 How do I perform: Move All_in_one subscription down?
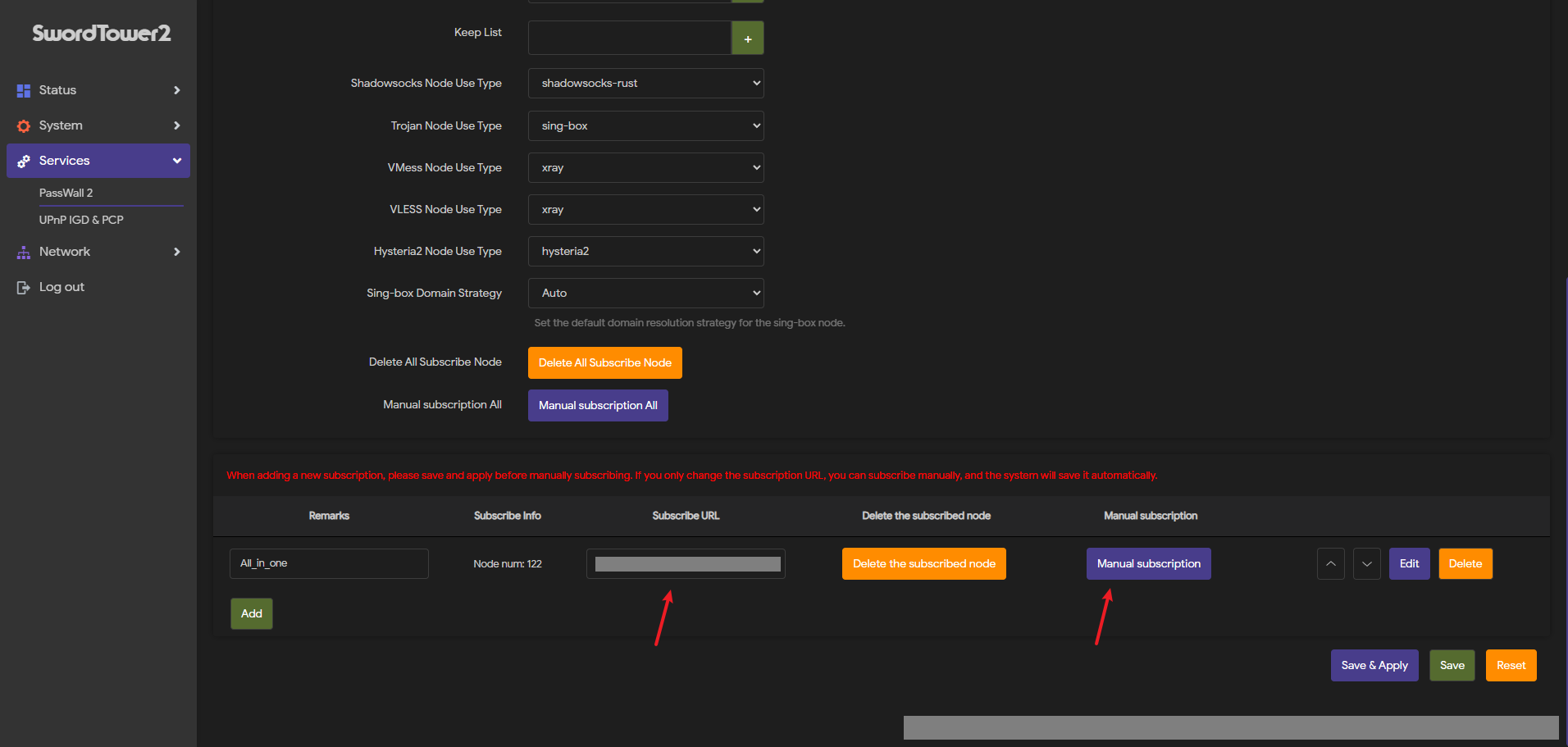coord(1367,564)
